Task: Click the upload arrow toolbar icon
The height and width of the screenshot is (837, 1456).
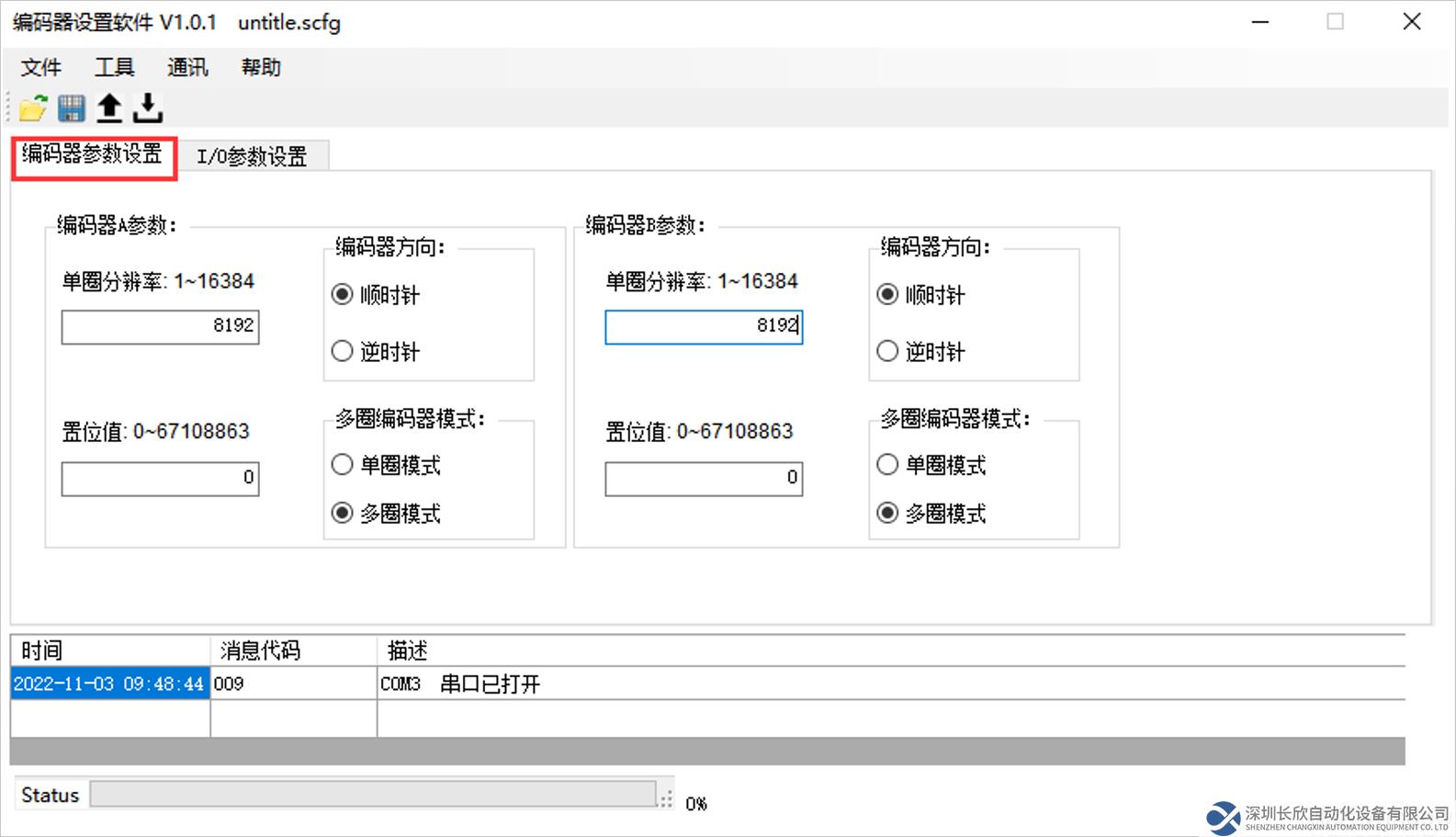Action: [x=109, y=108]
